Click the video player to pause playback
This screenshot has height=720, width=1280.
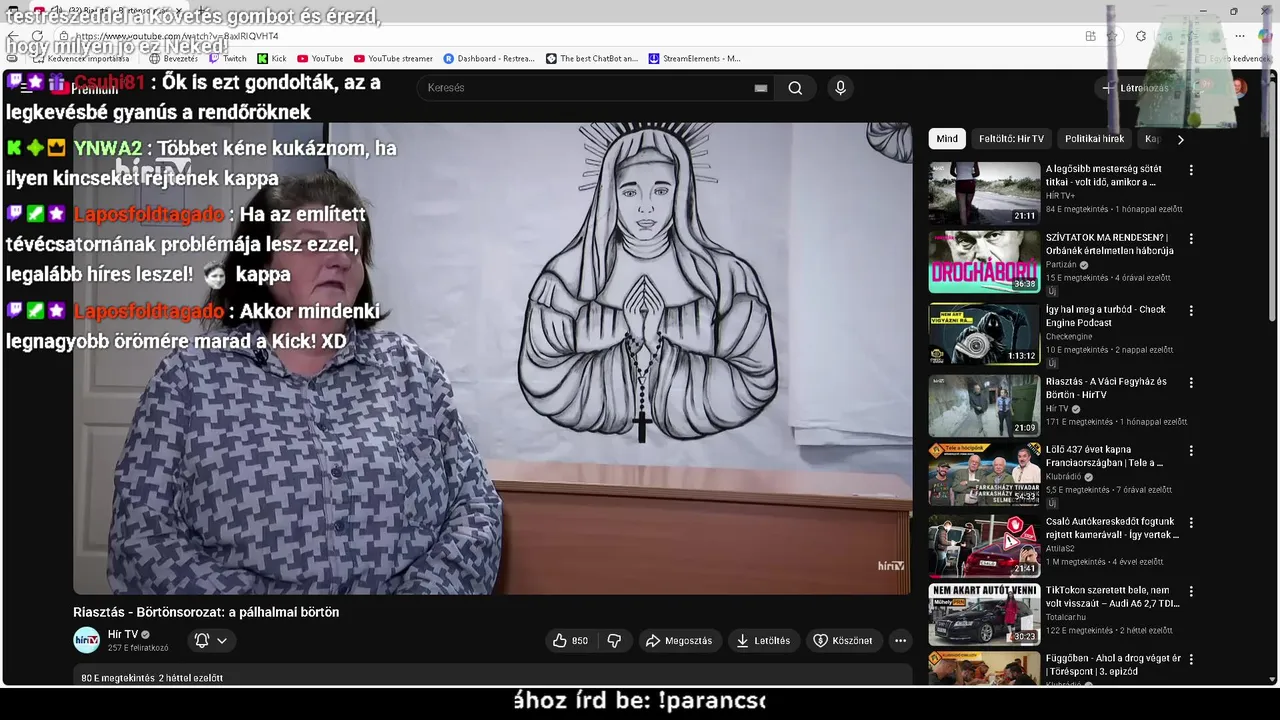click(x=492, y=358)
